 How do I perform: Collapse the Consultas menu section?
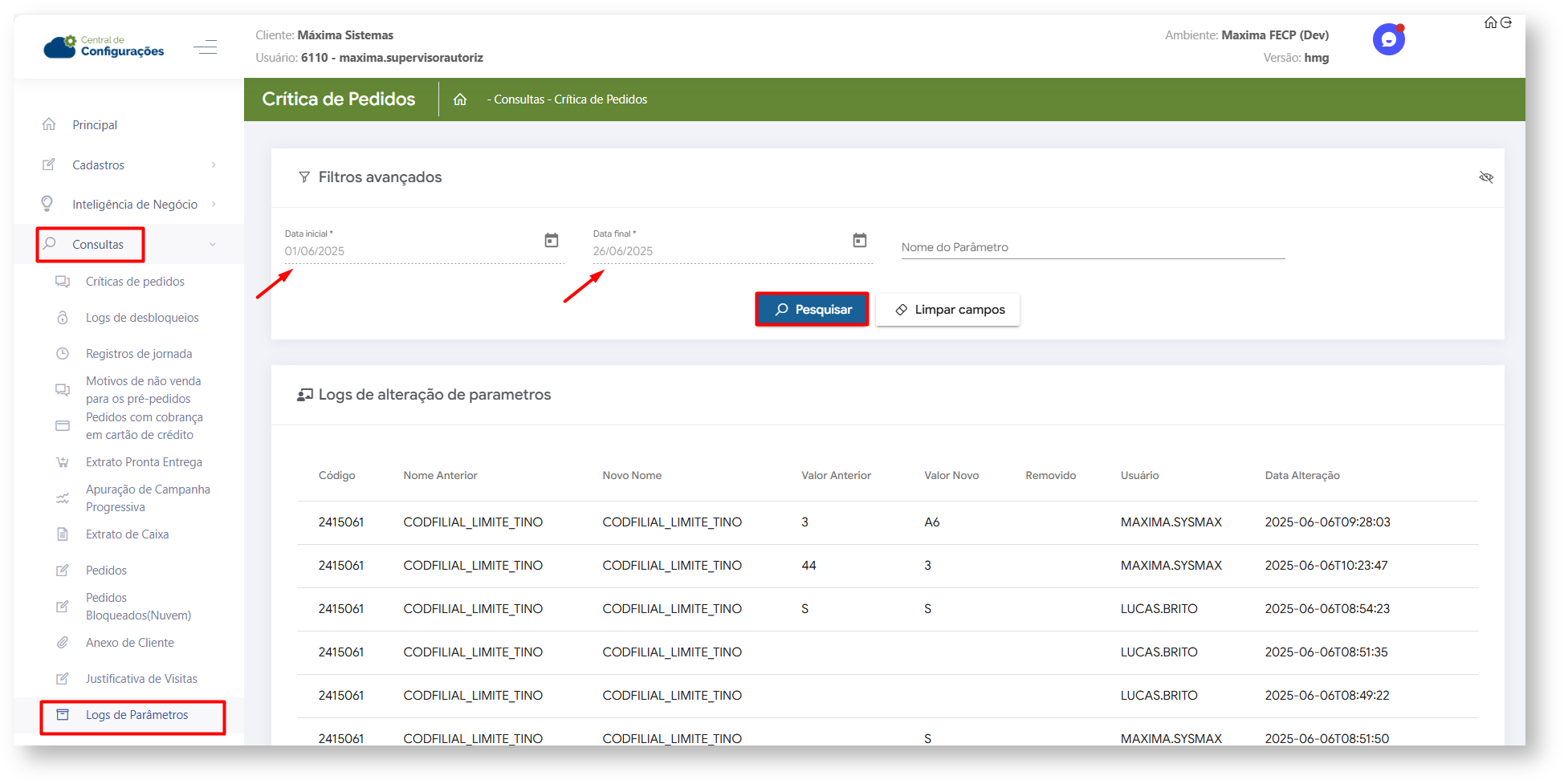tap(212, 245)
